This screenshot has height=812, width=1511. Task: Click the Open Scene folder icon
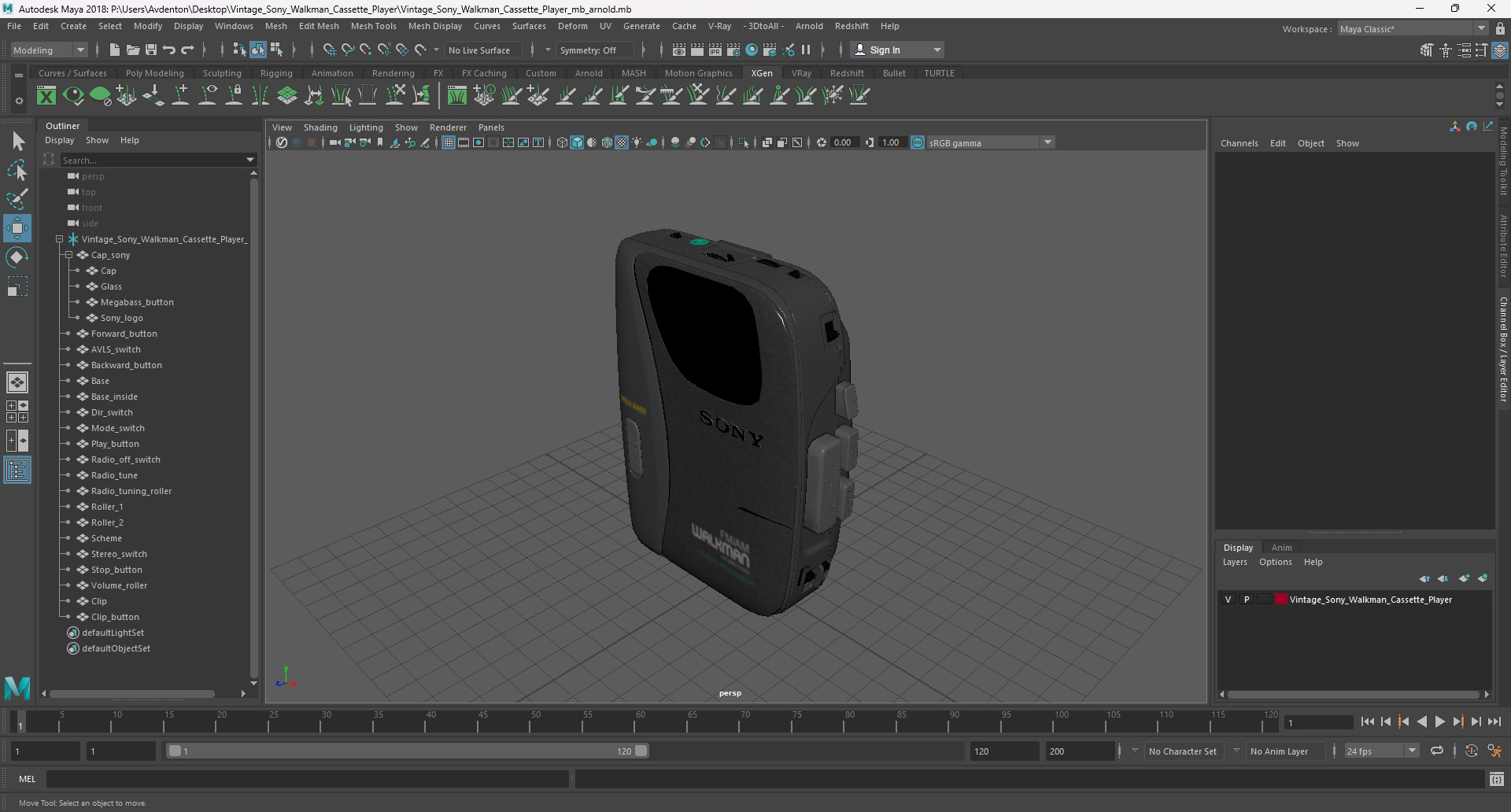pyautogui.click(x=133, y=50)
